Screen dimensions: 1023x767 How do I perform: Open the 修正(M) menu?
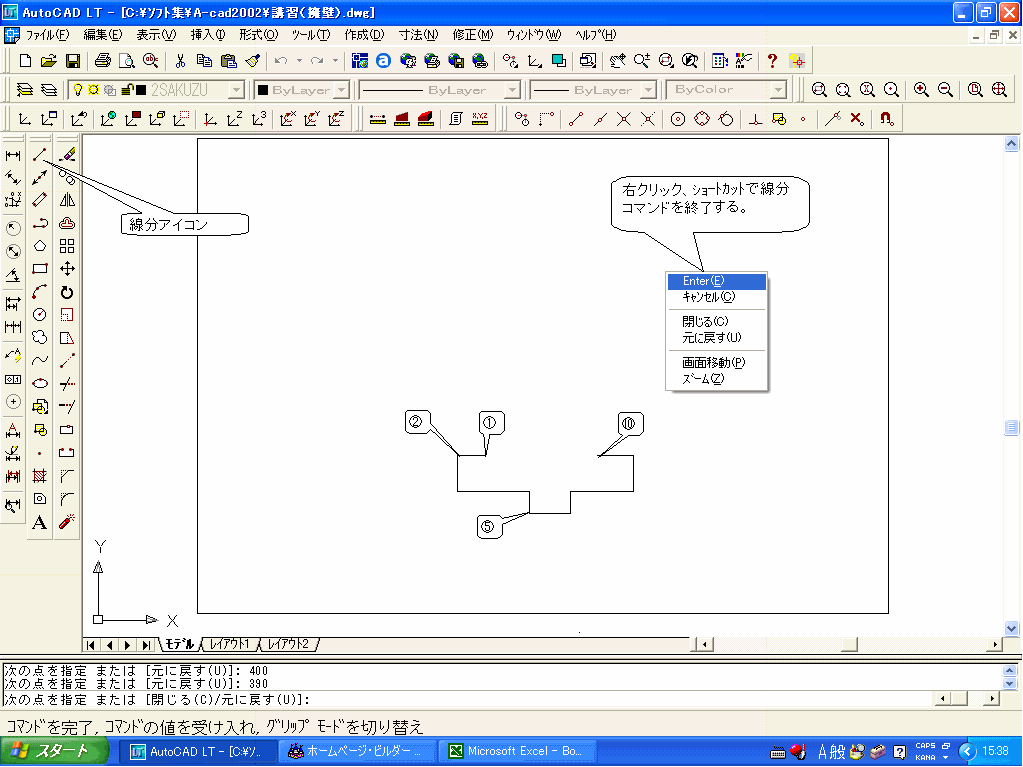click(473, 35)
